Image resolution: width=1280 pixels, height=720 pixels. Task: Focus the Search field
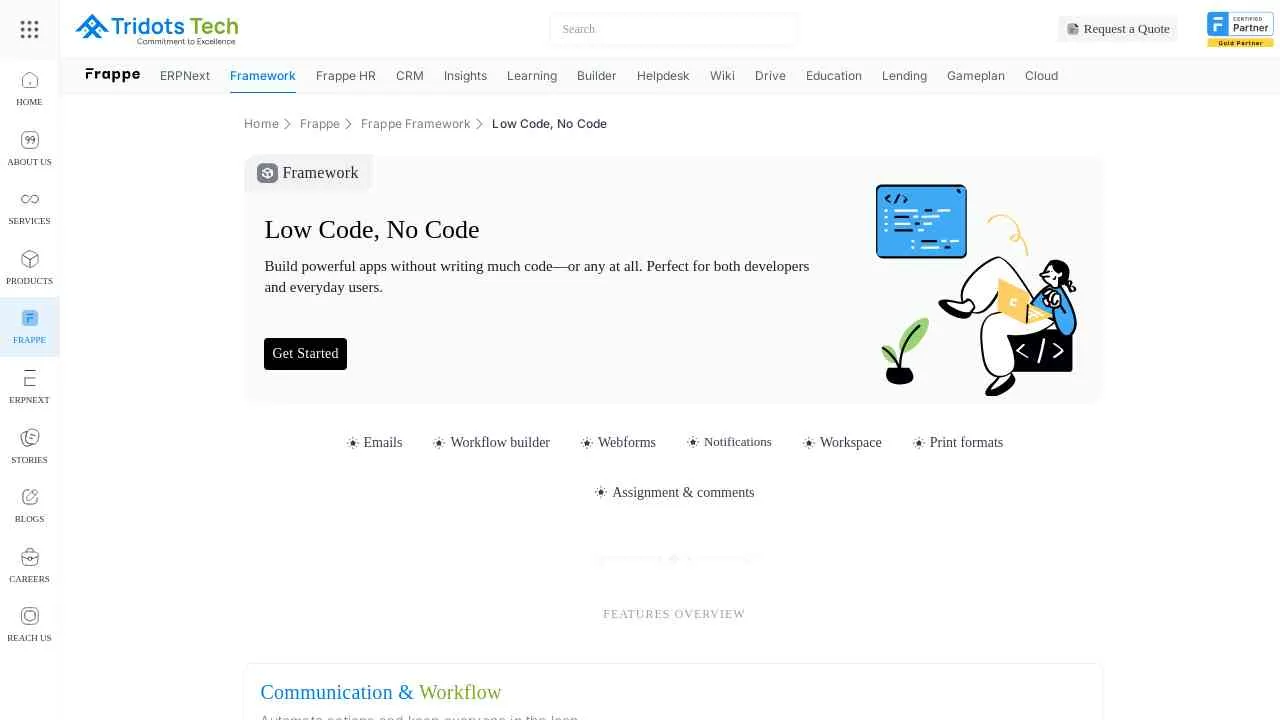coord(673,29)
